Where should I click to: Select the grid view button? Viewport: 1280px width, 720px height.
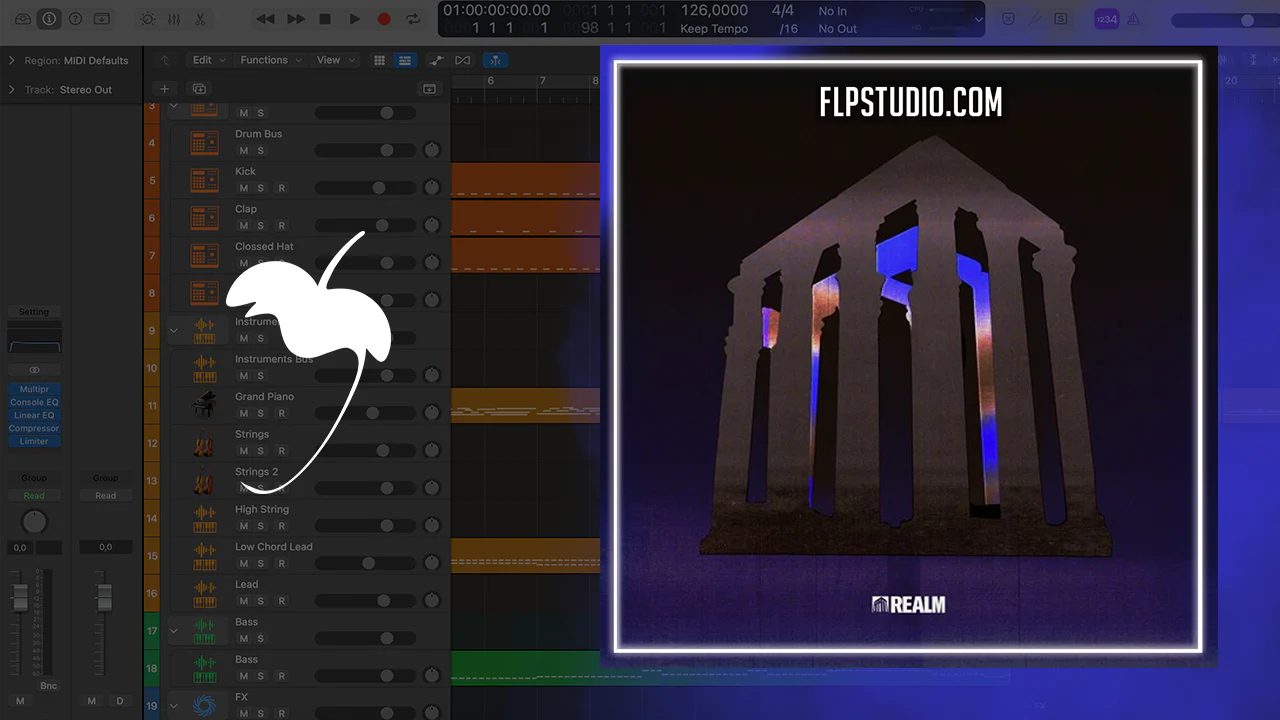pyautogui.click(x=379, y=60)
